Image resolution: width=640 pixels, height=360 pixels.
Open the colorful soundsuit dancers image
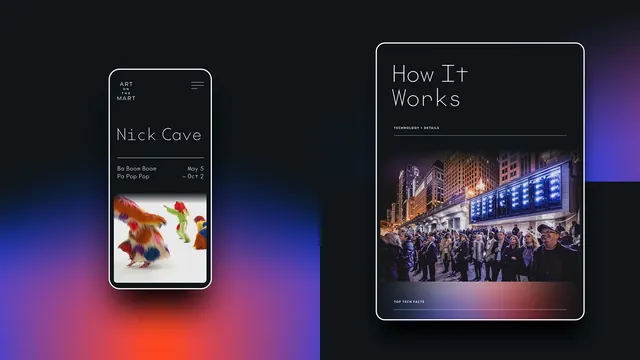click(160, 238)
